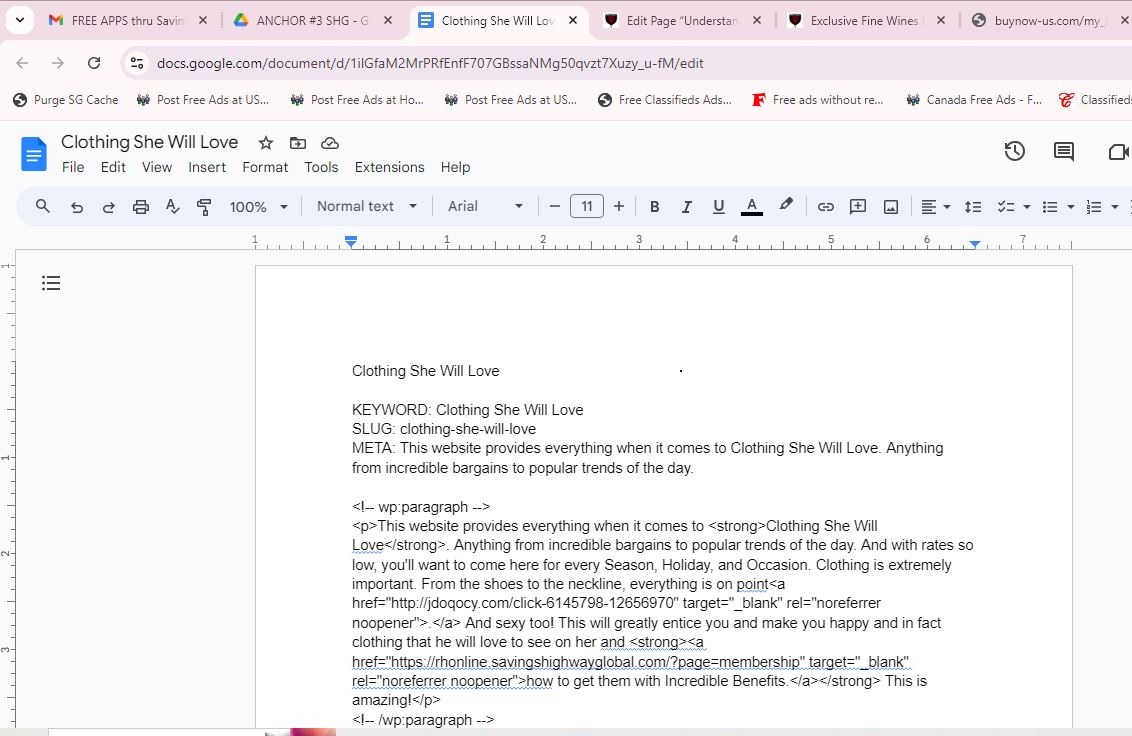Open text alignment options
This screenshot has height=736, width=1132.
pos(936,207)
